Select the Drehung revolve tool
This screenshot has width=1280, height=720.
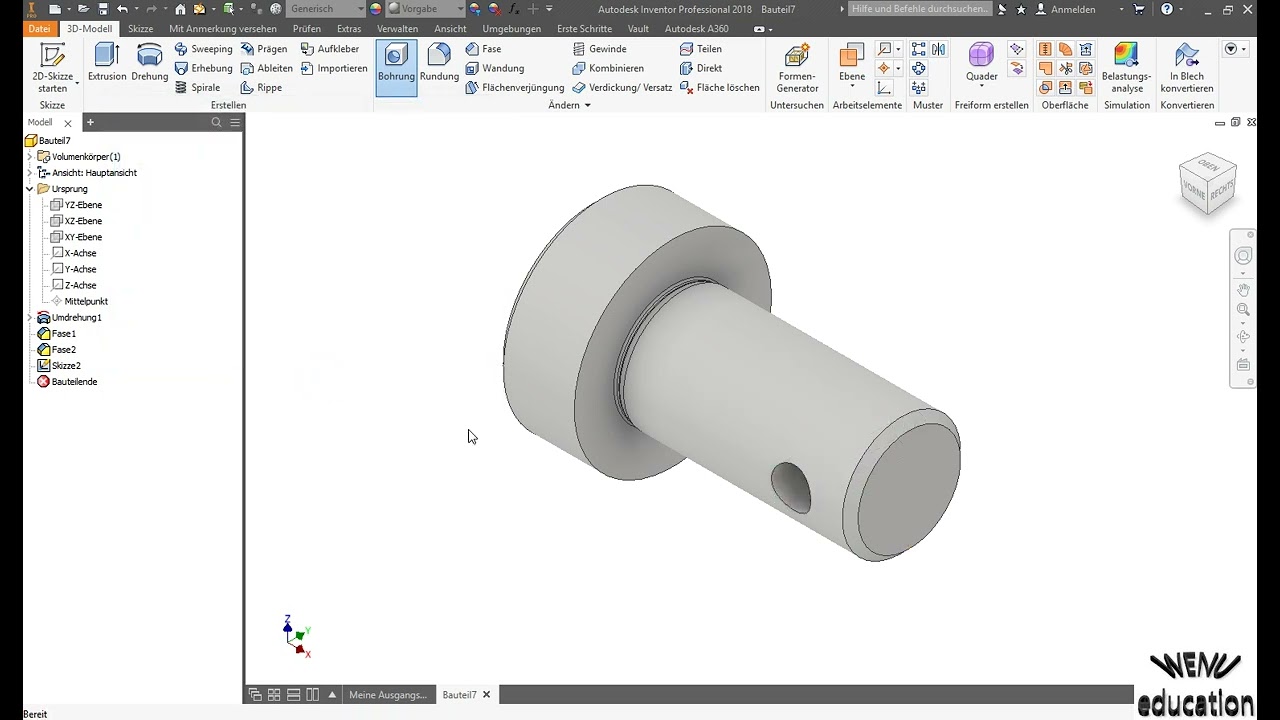149,64
